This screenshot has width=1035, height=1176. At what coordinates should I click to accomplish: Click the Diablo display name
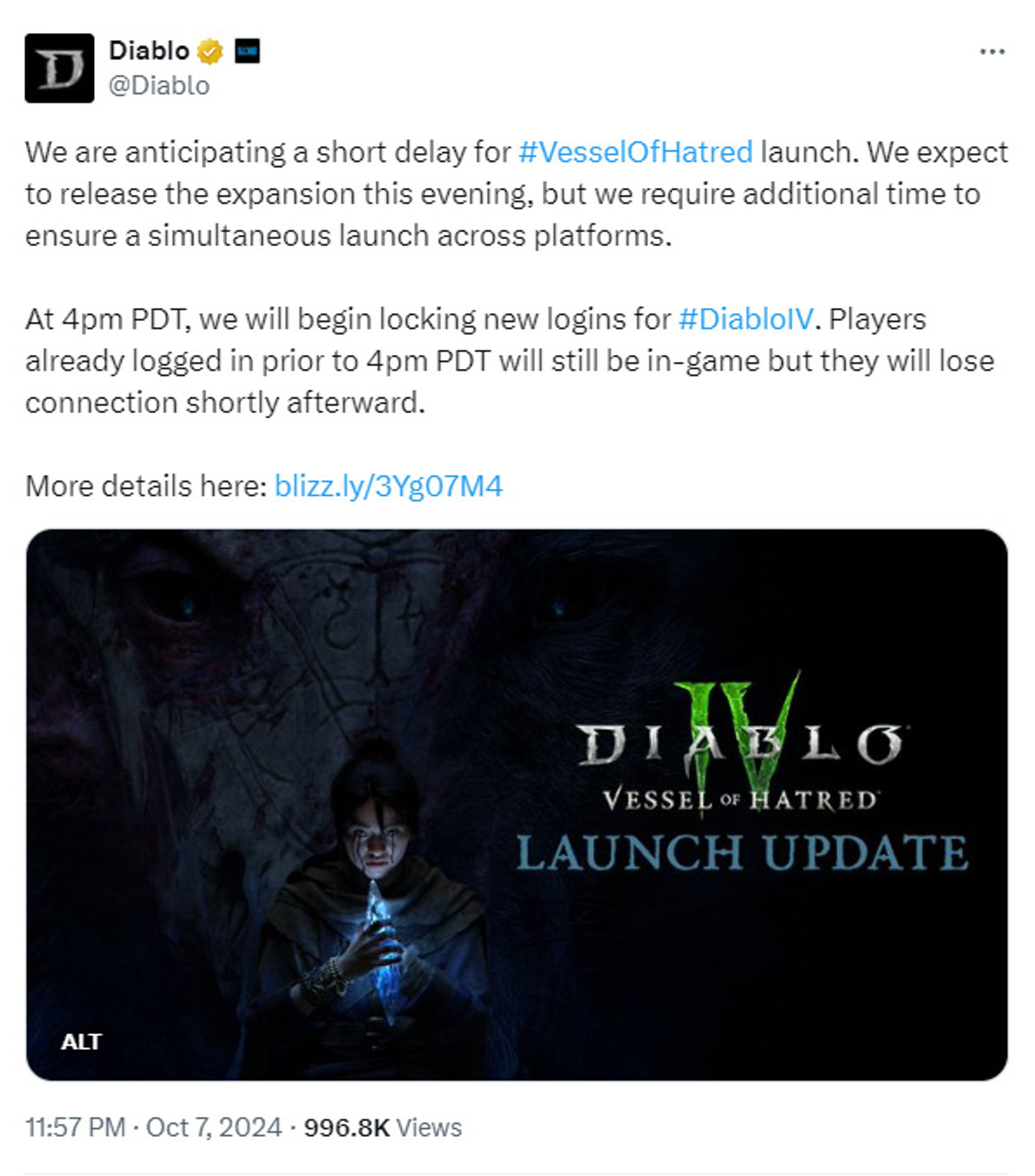pyautogui.click(x=149, y=50)
